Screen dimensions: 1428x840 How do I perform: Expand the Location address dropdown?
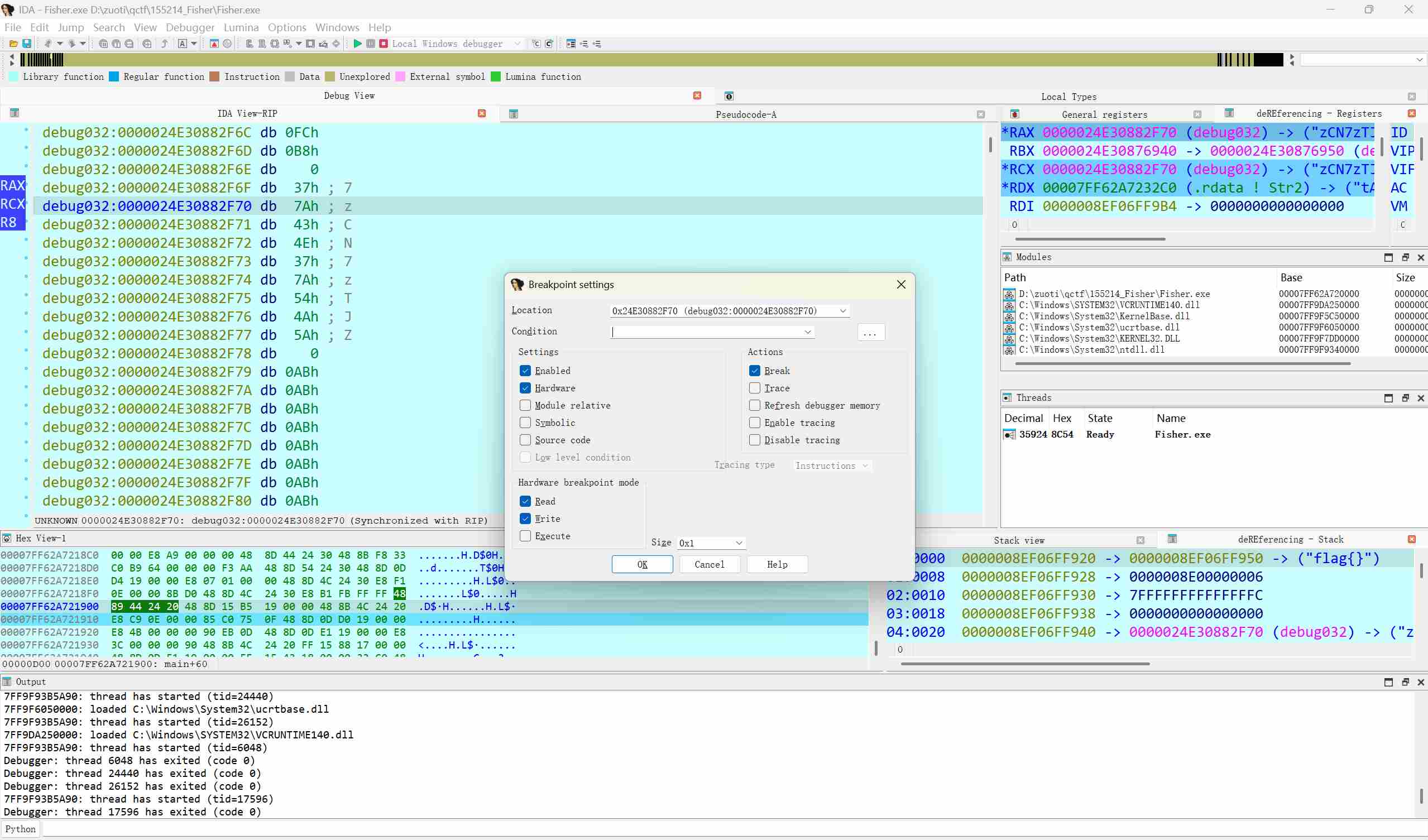[x=842, y=310]
